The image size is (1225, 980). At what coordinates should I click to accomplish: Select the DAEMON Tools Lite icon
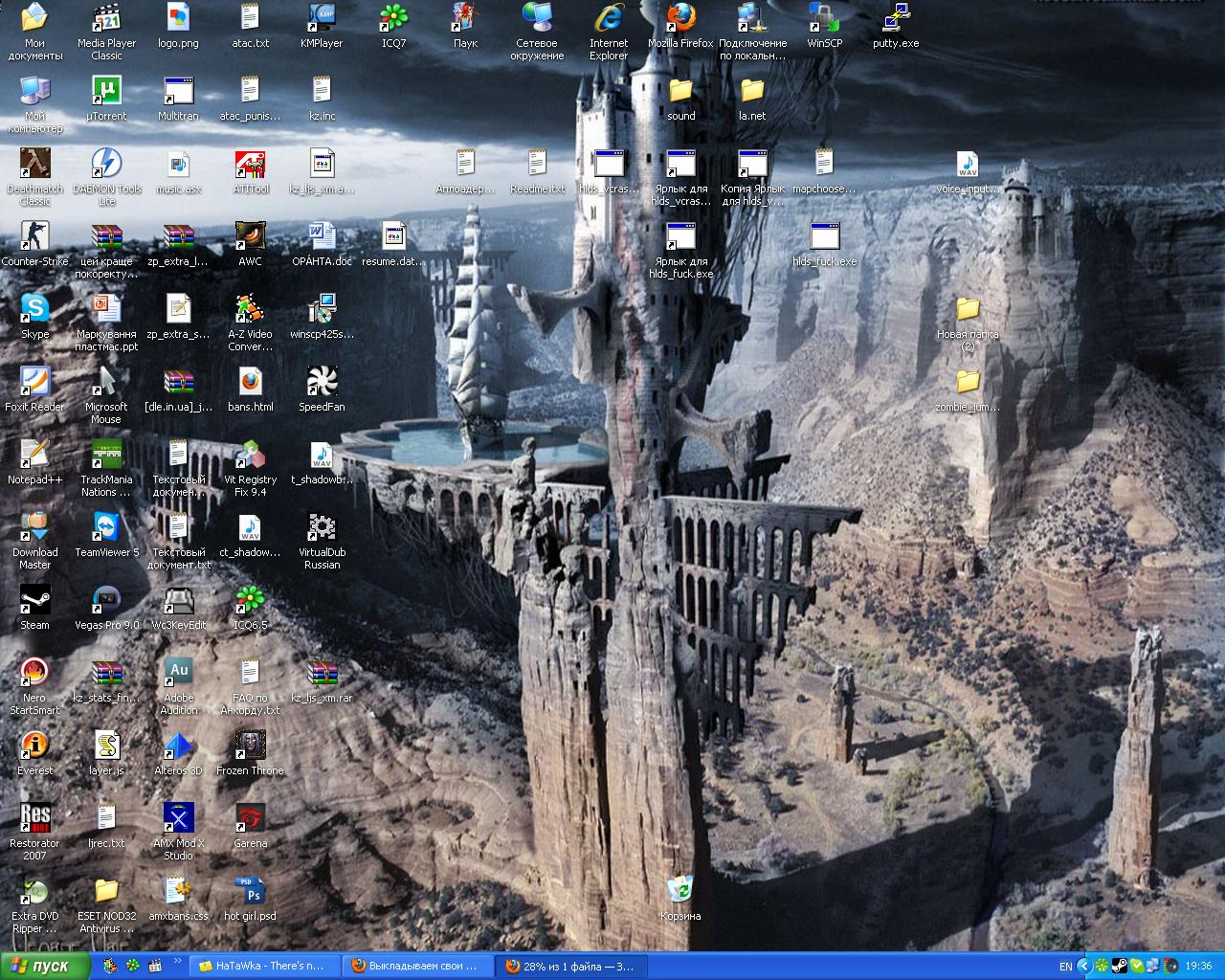pos(106,177)
